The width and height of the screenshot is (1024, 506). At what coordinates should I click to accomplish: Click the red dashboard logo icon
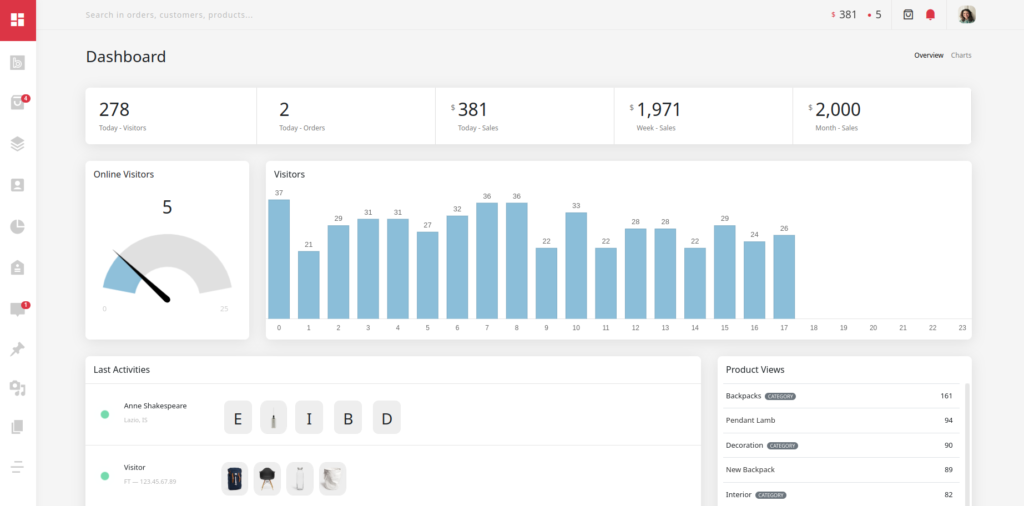pos(18,20)
